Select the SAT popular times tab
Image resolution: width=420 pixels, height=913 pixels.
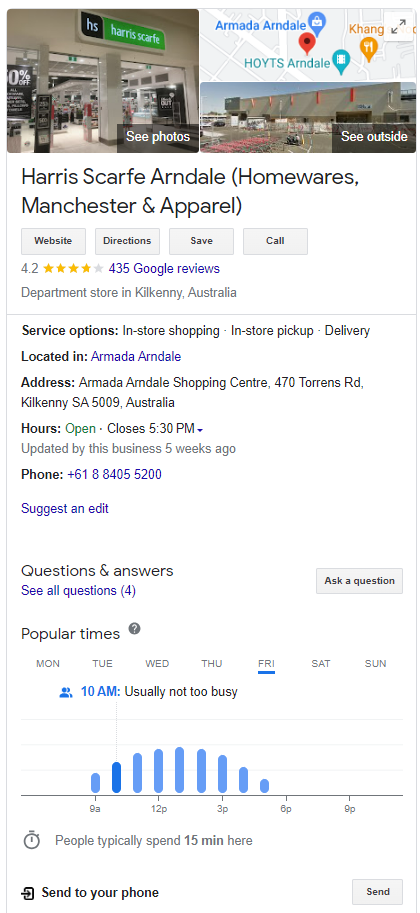320,663
